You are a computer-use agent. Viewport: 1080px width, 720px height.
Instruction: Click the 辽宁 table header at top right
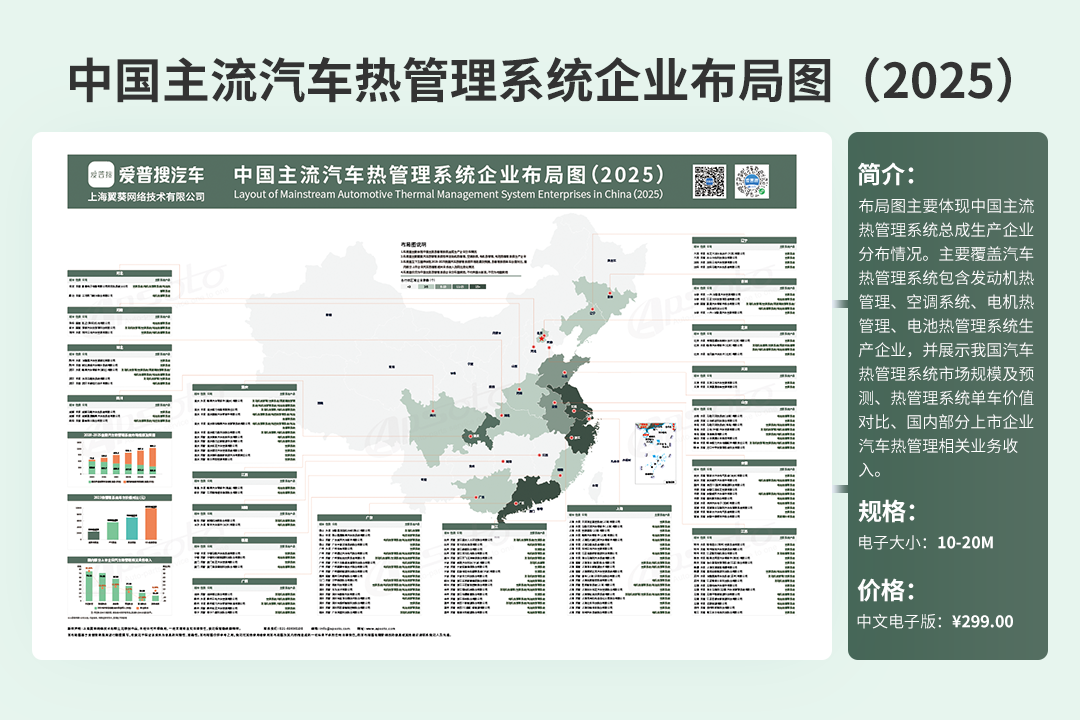pos(743,241)
